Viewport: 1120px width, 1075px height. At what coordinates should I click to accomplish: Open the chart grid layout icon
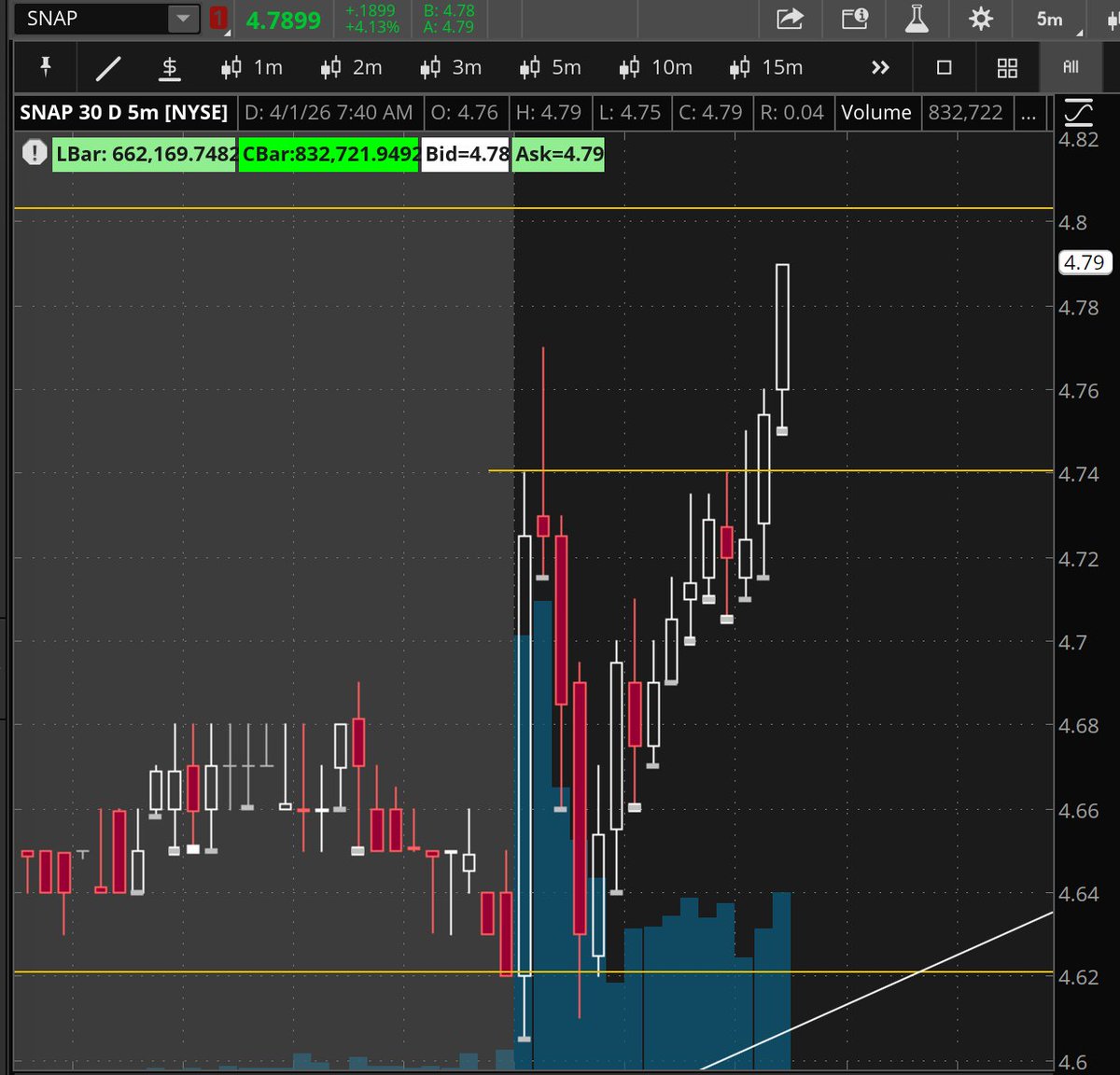1007,67
